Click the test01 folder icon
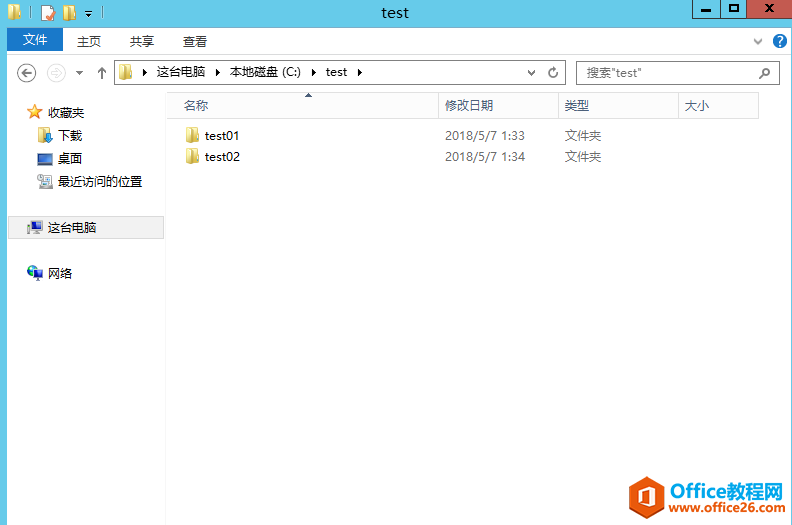This screenshot has height=525, width=792. click(x=192, y=135)
